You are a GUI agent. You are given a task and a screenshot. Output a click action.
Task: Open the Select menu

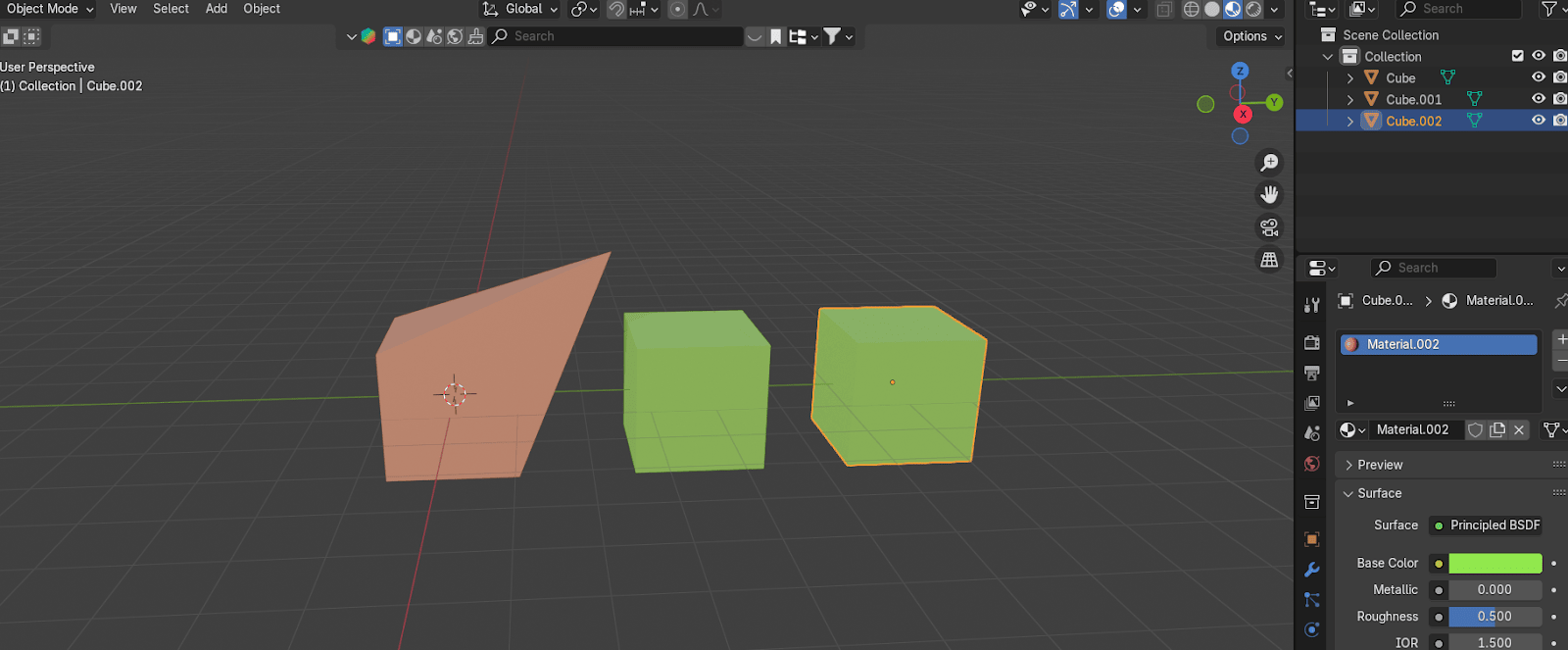[171, 9]
